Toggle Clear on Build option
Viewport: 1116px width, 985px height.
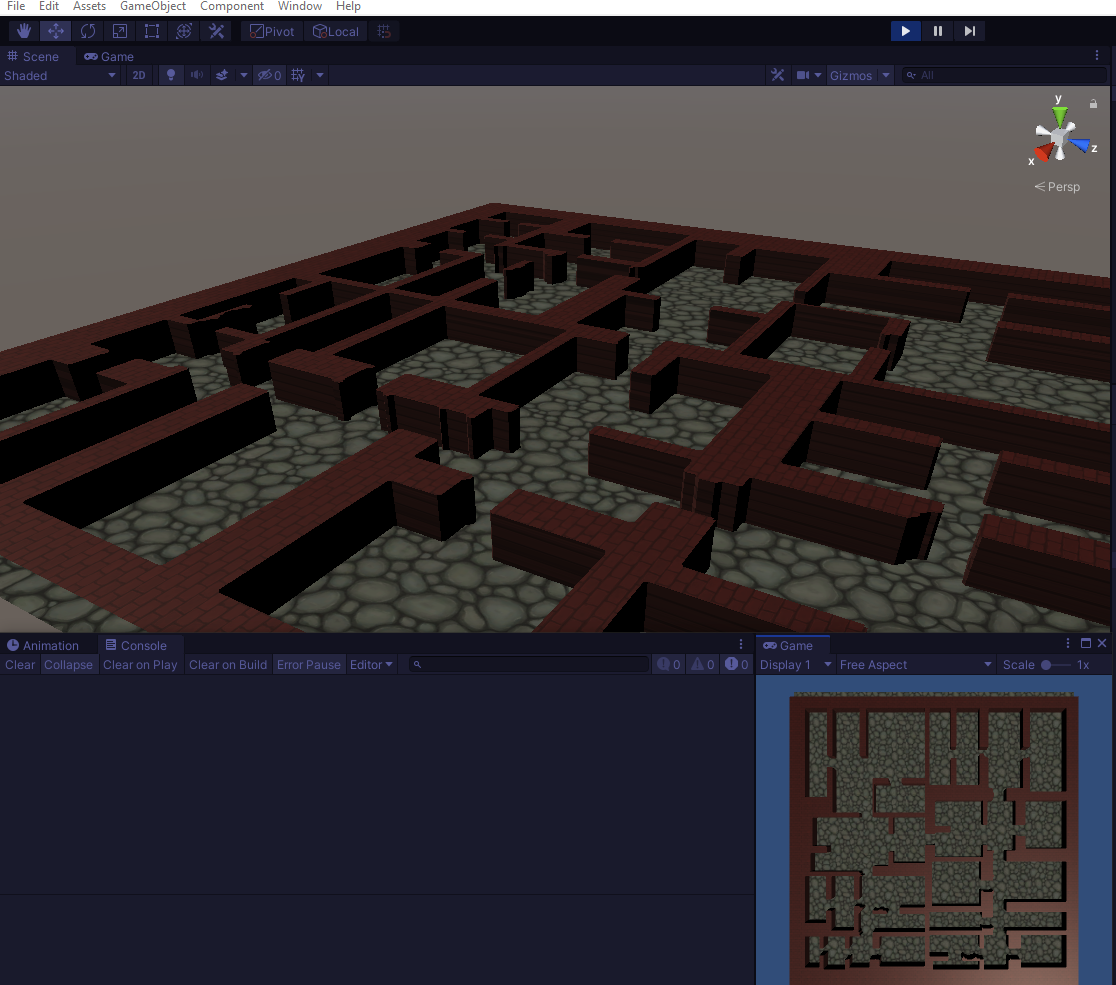pyautogui.click(x=228, y=665)
